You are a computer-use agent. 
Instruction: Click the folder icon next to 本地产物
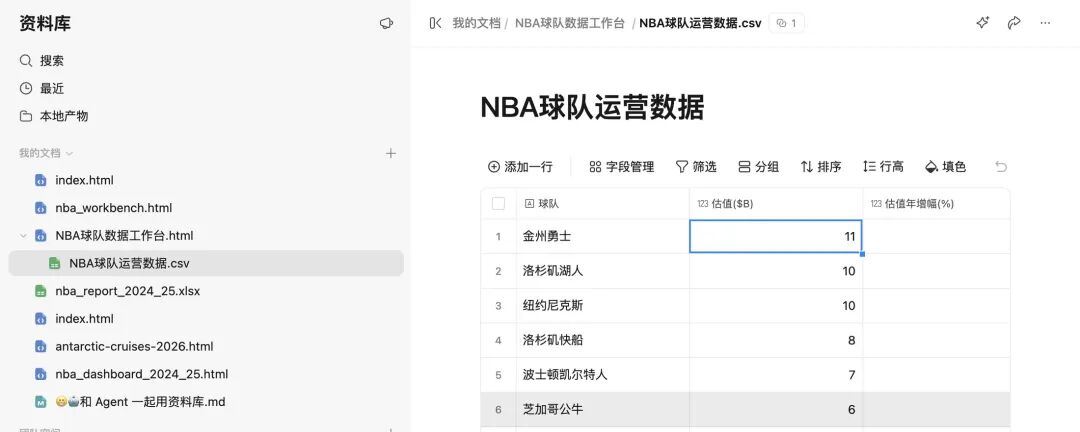[25, 116]
